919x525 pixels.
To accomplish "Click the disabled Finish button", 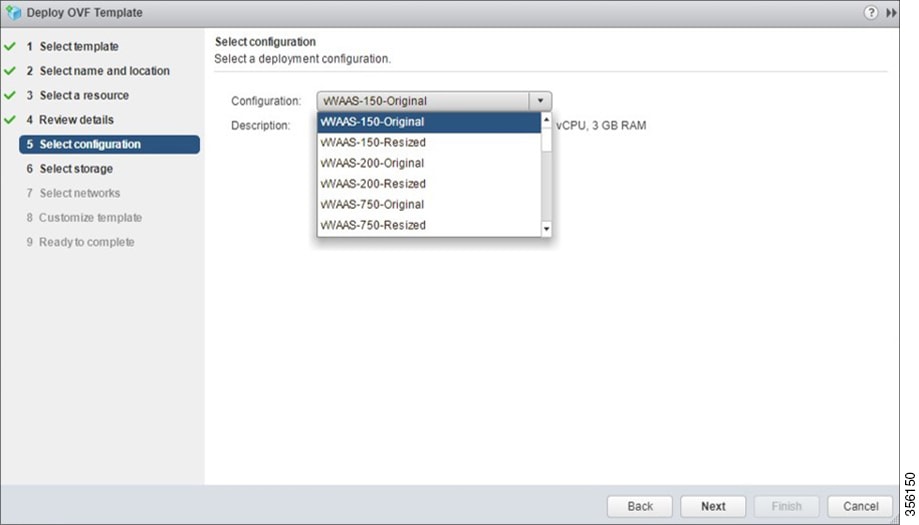I will coord(786,506).
